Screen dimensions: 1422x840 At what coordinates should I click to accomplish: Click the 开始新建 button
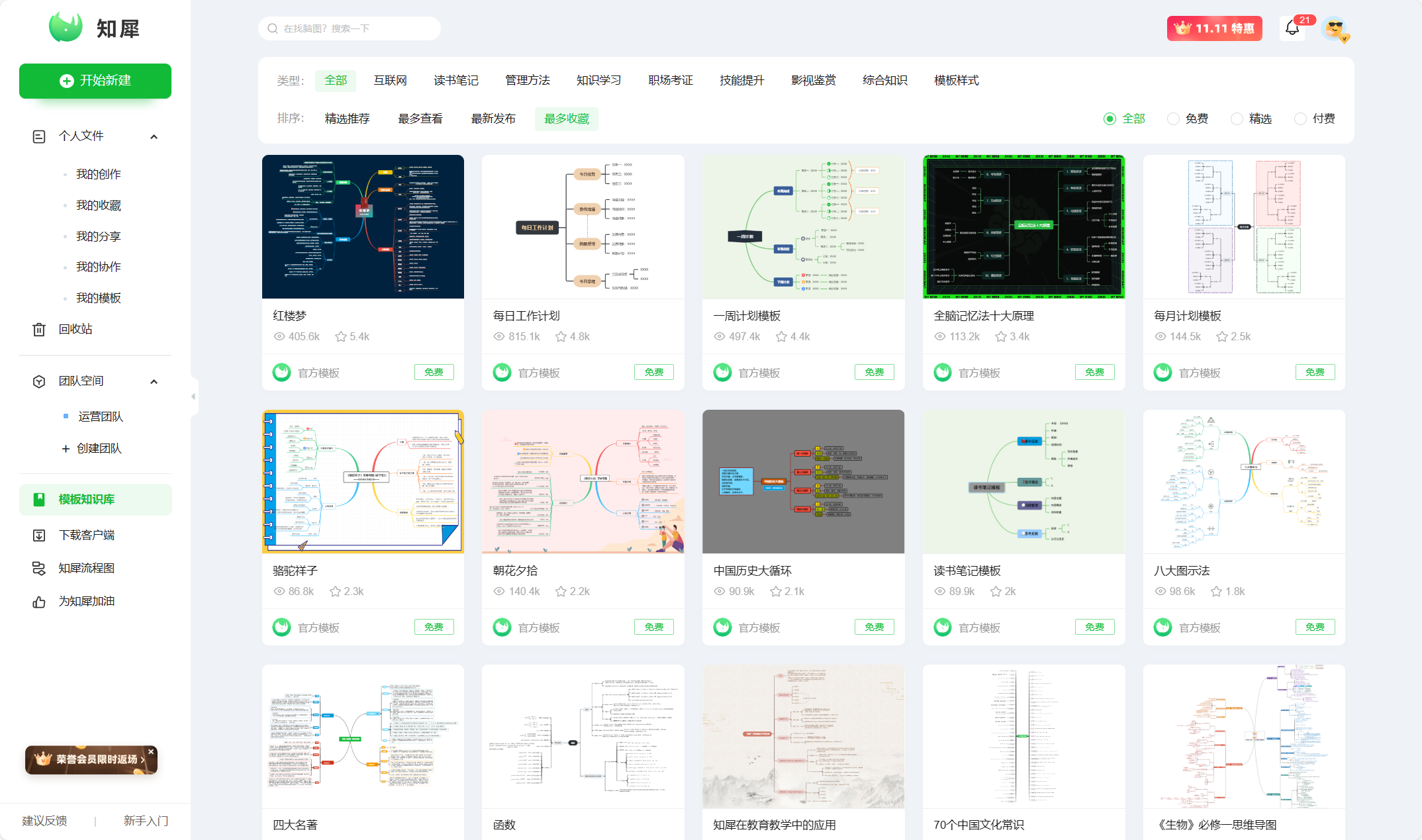95,80
